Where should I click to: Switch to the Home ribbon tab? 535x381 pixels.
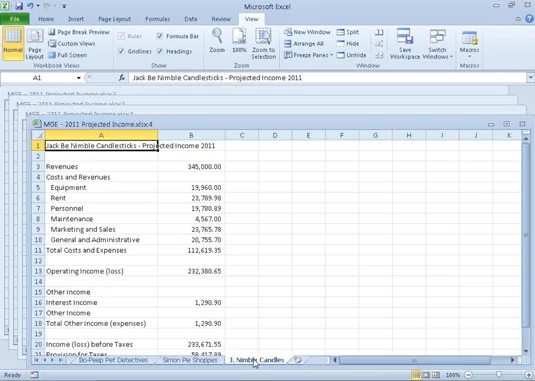(x=46, y=19)
